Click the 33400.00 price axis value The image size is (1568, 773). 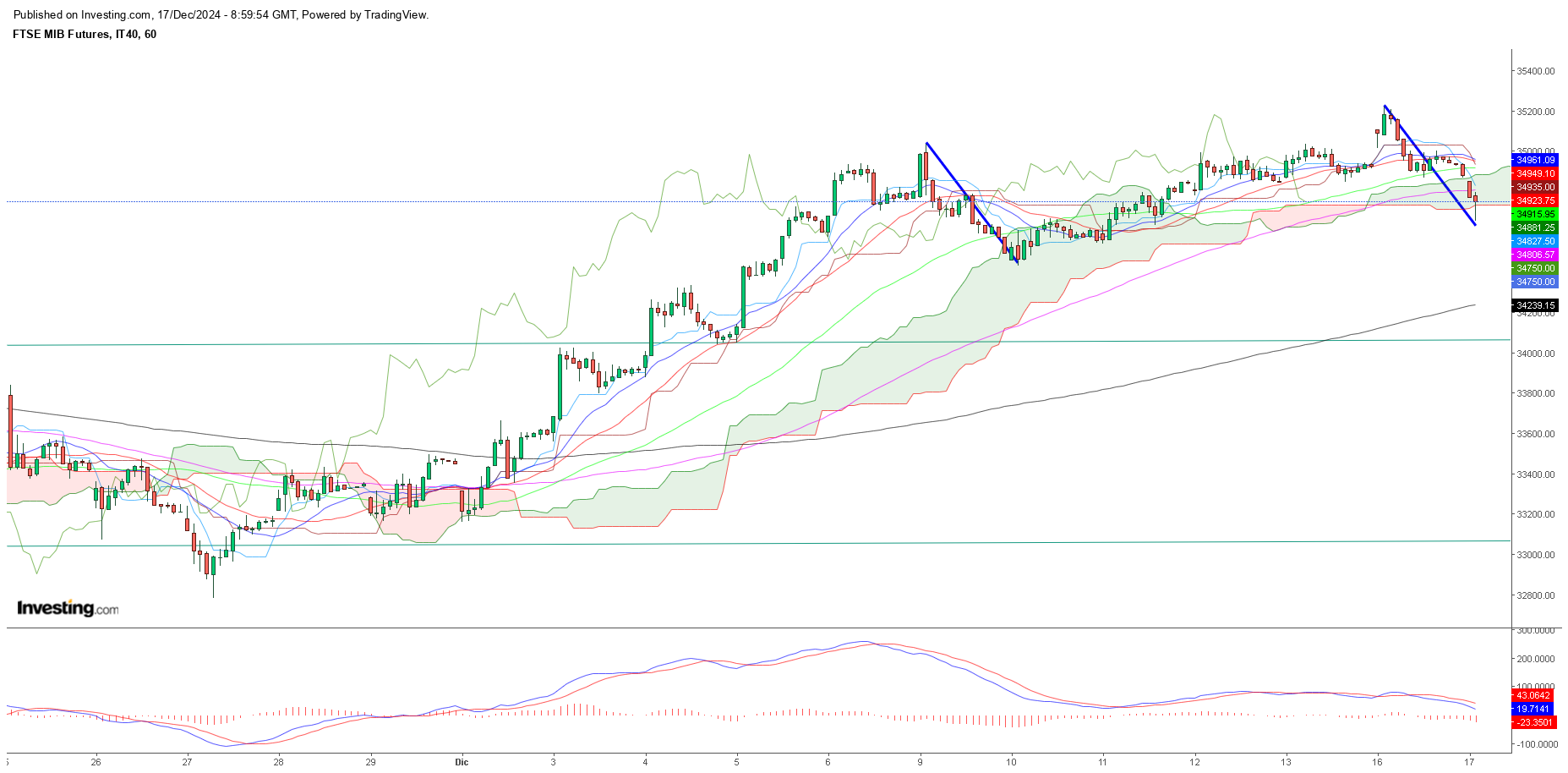coord(1536,474)
